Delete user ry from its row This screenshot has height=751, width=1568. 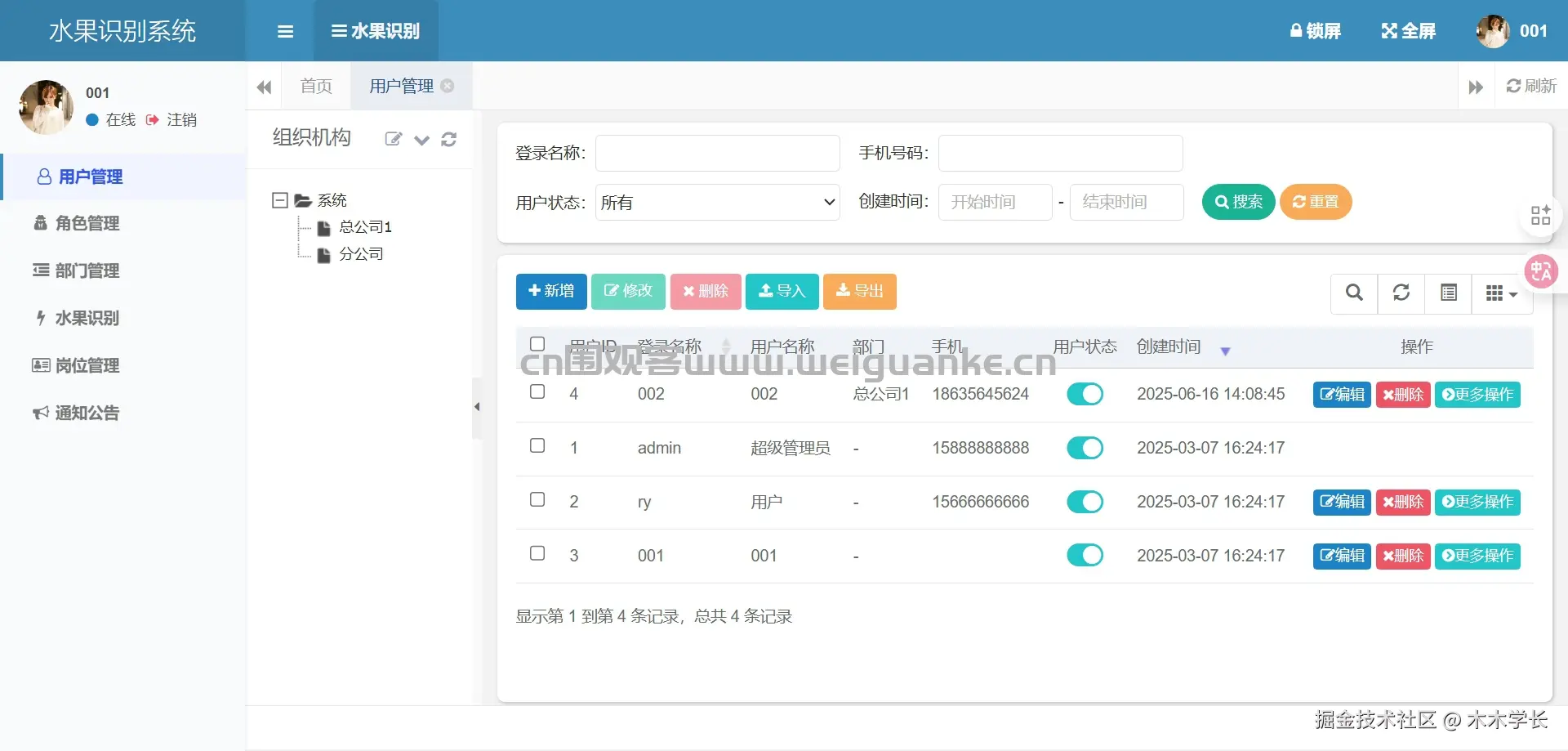coord(1403,502)
